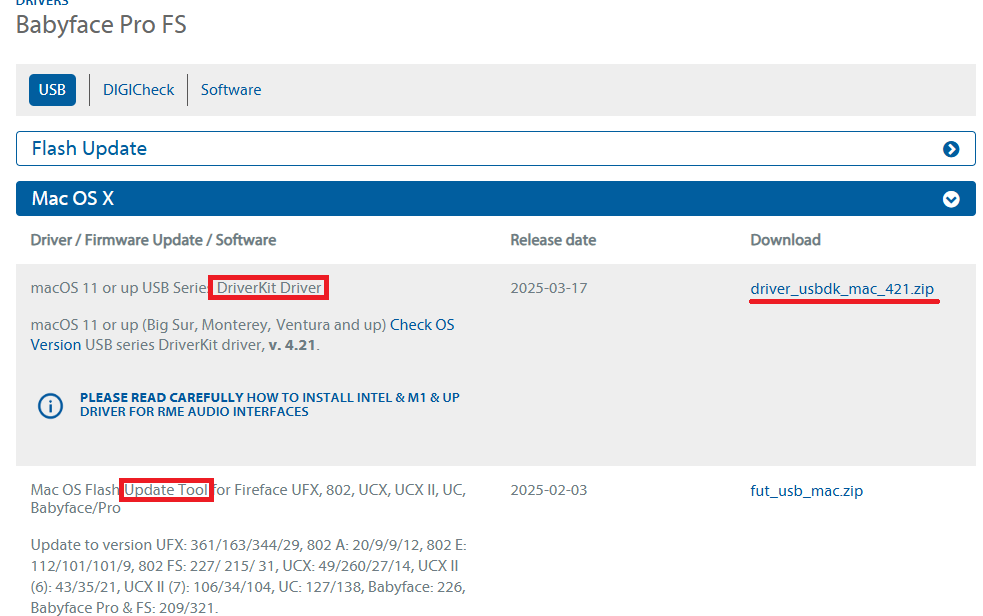Screen dimensions: 983x616
Task: Click the Driver / Firmware Update / Software header
Action: (x=154, y=240)
